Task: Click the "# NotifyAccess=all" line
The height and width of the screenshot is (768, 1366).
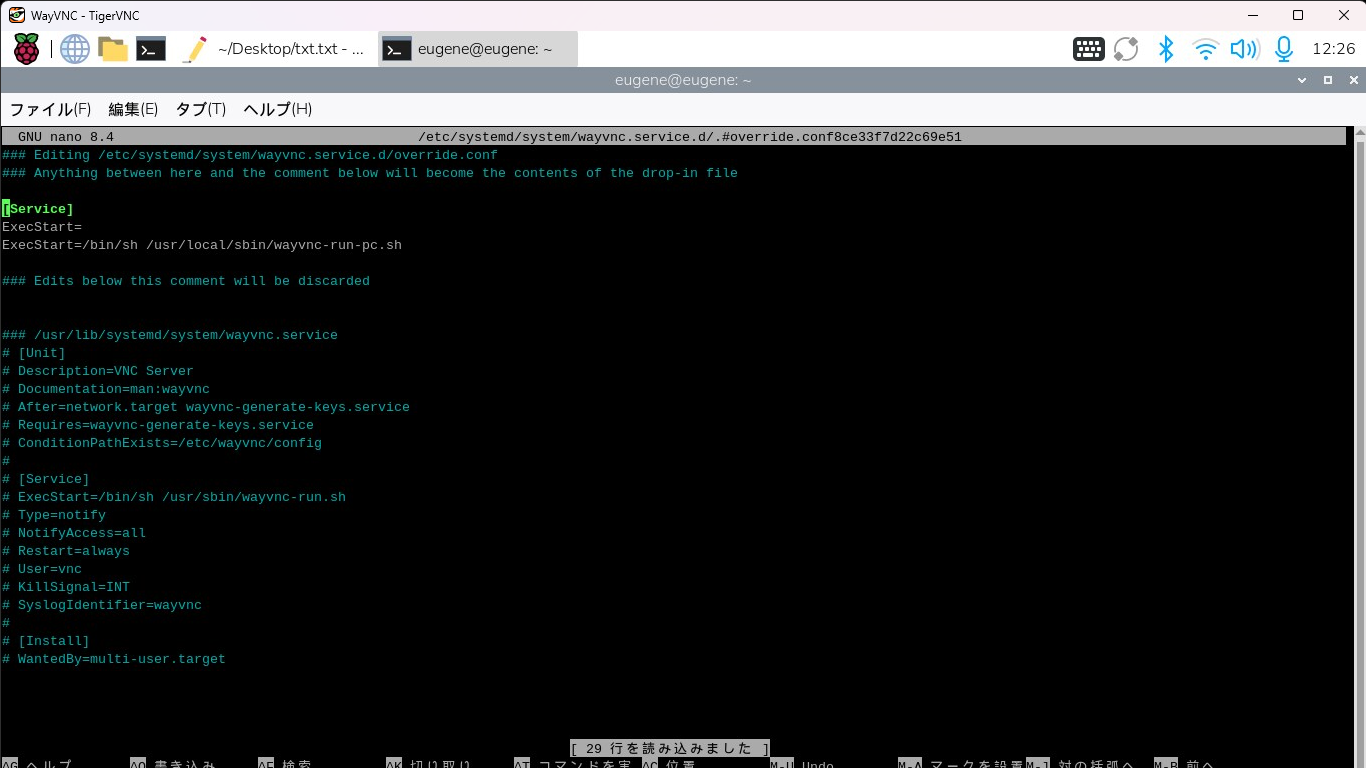Action: pyautogui.click(x=74, y=533)
